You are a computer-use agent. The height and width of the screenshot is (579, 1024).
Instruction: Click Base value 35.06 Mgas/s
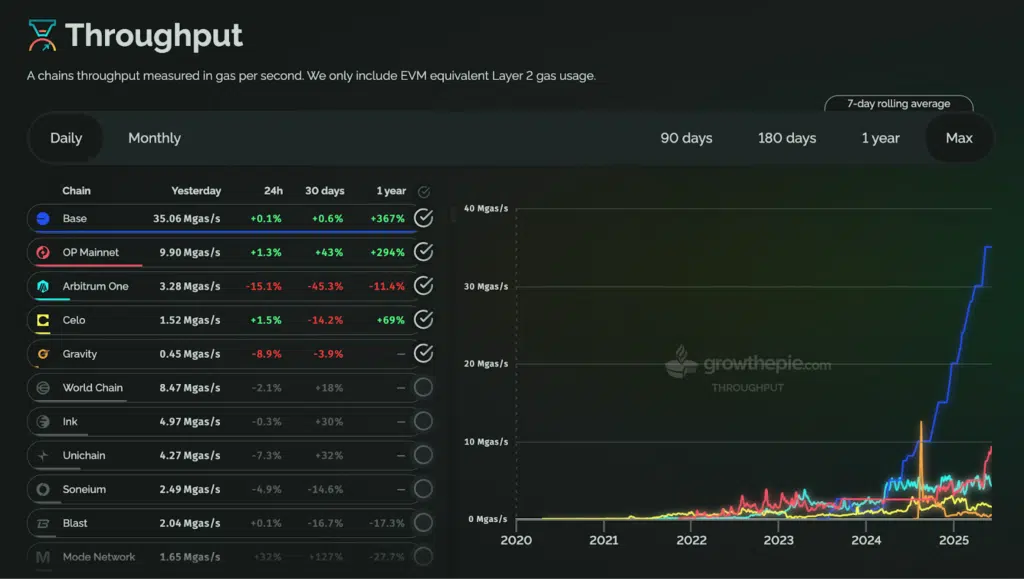tap(187, 219)
